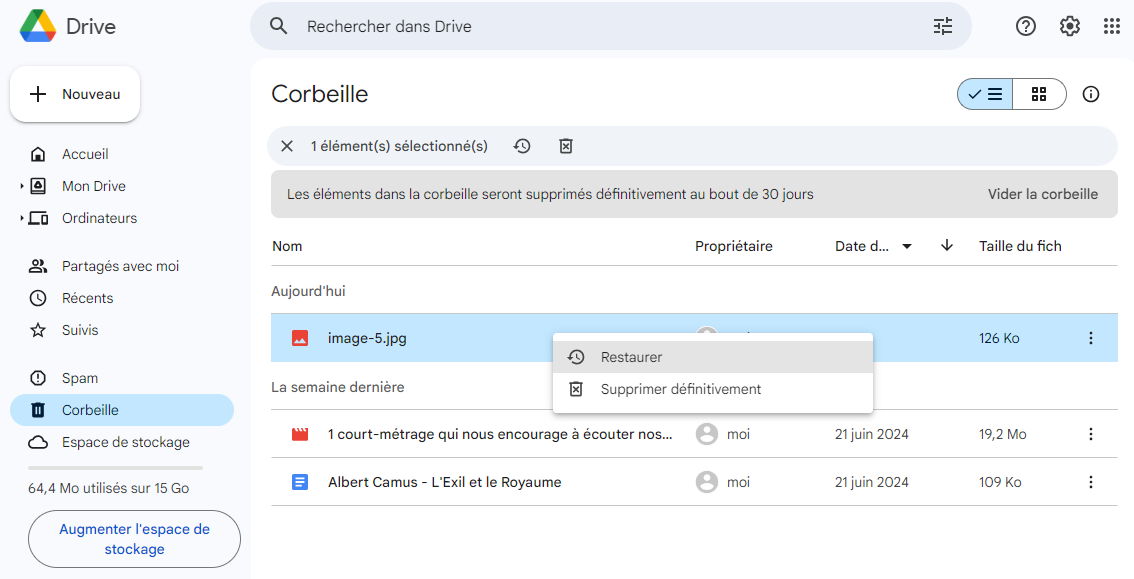This screenshot has width=1134, height=579.
Task: Click the storage usage progress bar
Action: (115, 467)
